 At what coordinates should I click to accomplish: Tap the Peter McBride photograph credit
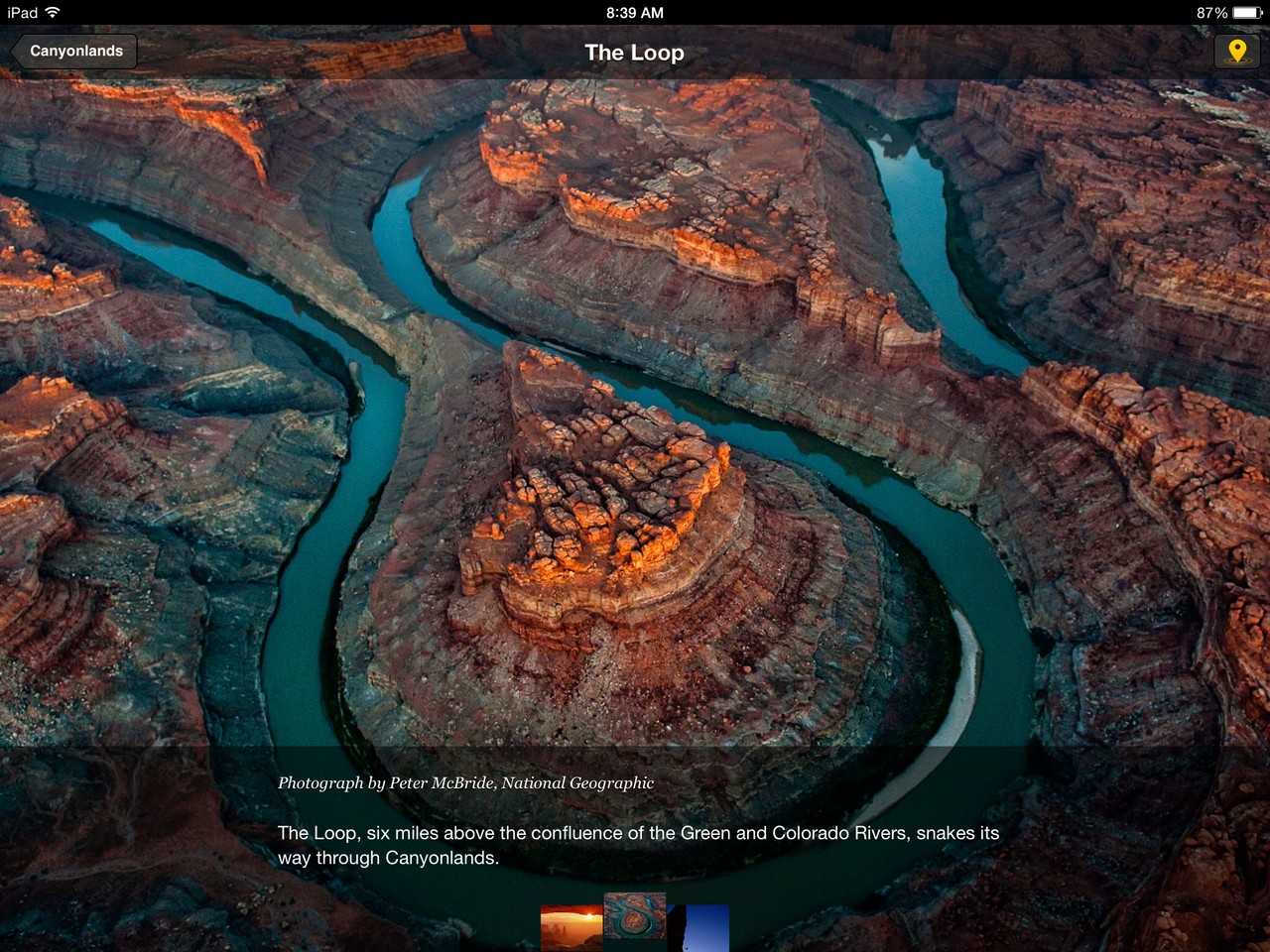[465, 782]
